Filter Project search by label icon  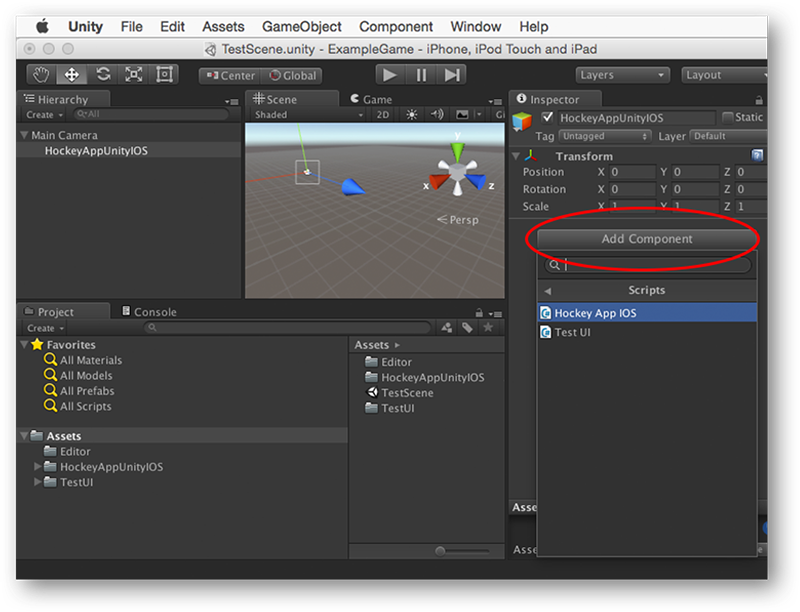467,327
